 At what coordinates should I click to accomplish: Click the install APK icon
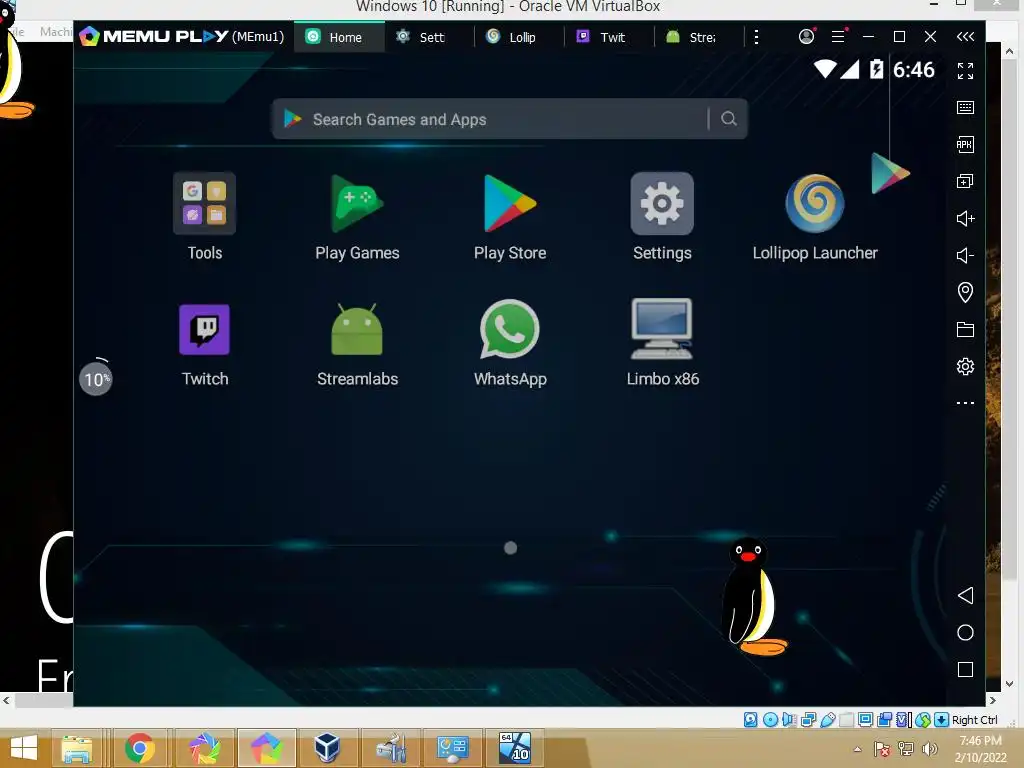(965, 145)
